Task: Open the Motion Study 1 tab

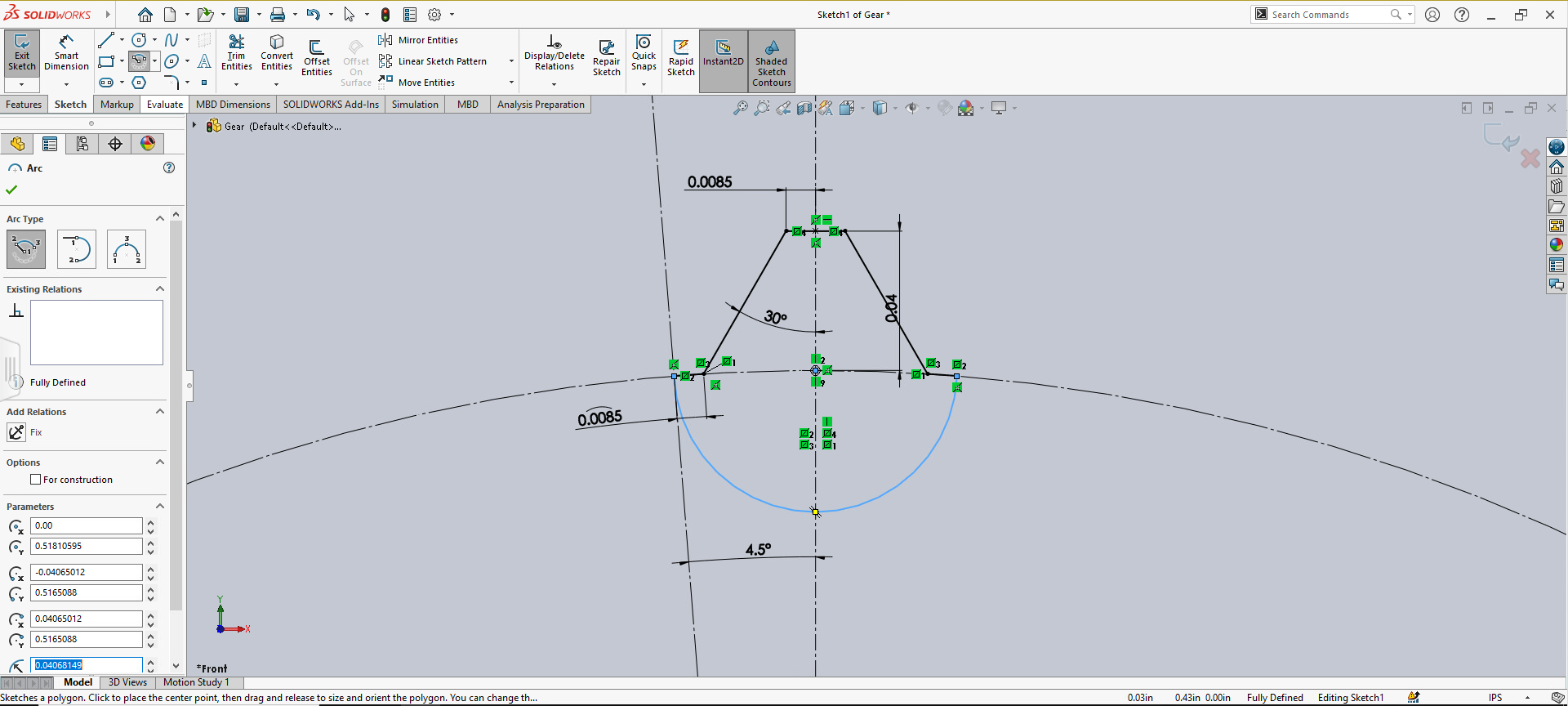Action: [x=196, y=682]
